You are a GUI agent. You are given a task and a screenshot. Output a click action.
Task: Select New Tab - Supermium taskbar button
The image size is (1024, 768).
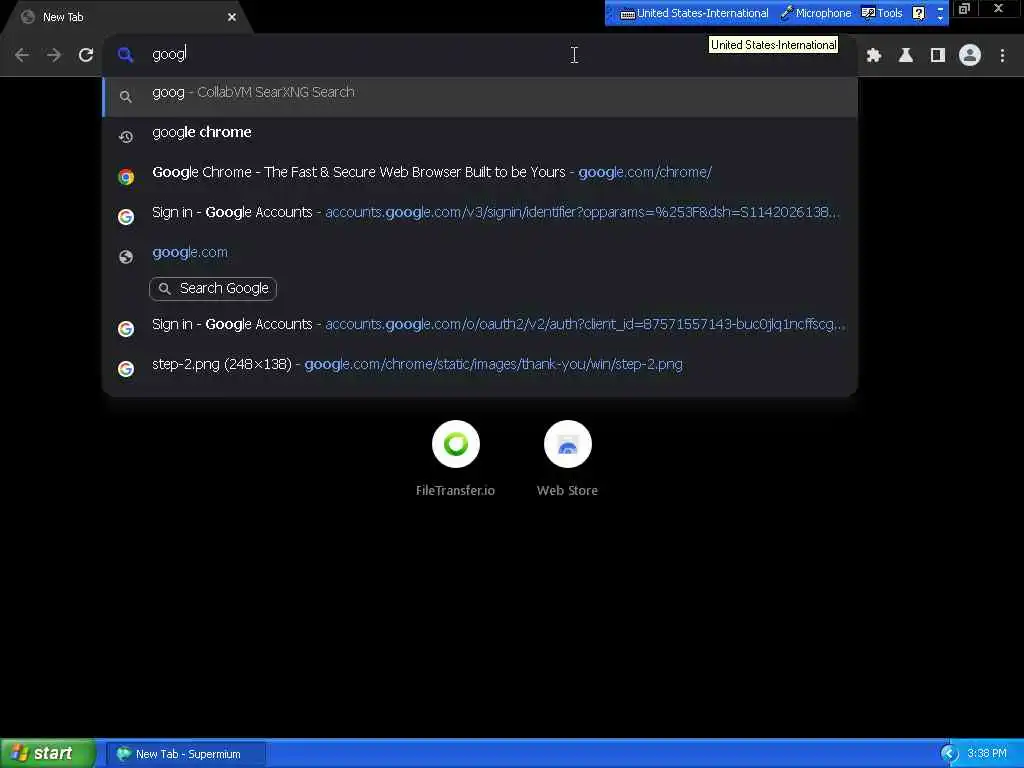click(186, 754)
